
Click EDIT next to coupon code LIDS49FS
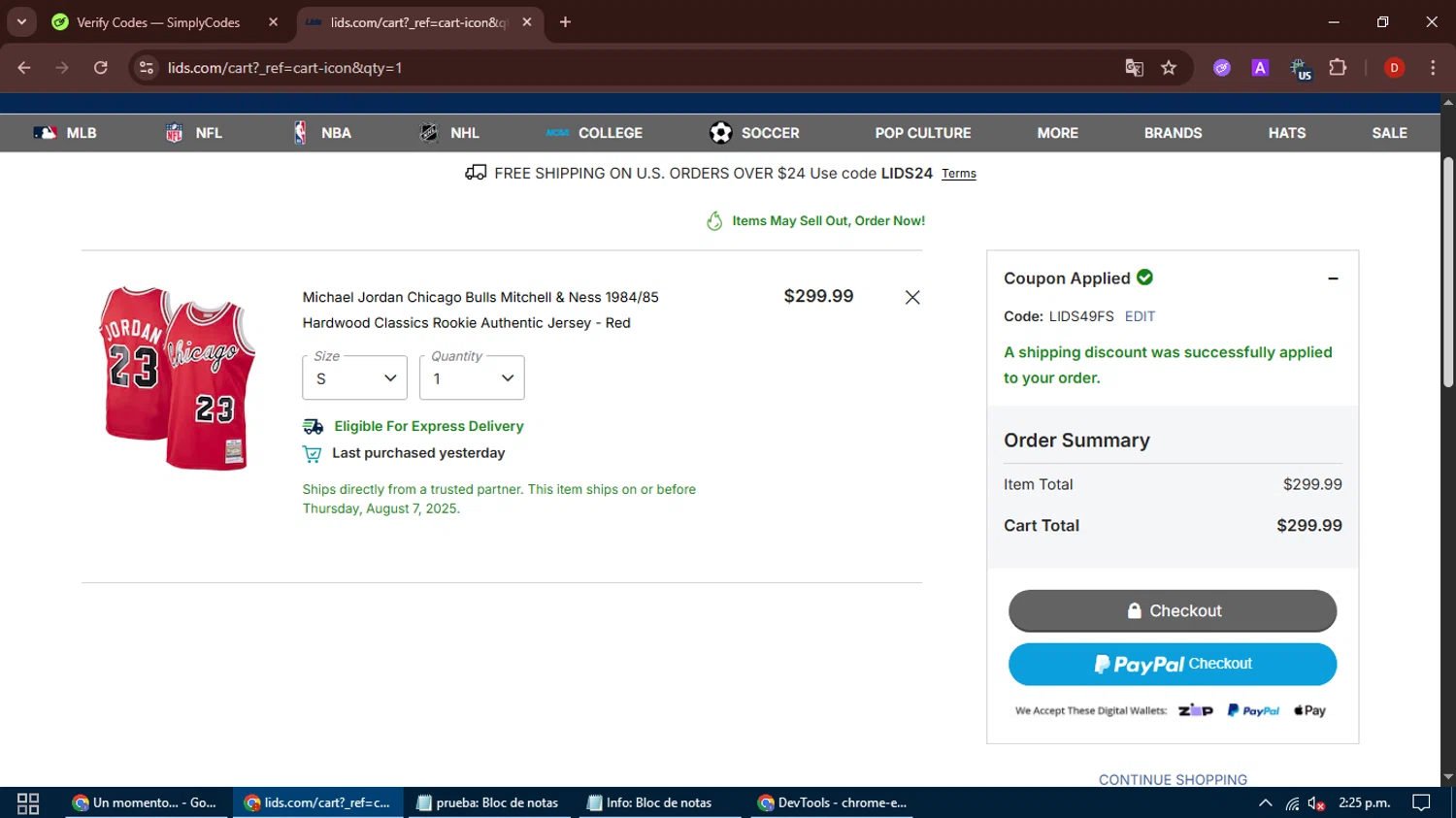point(1140,316)
